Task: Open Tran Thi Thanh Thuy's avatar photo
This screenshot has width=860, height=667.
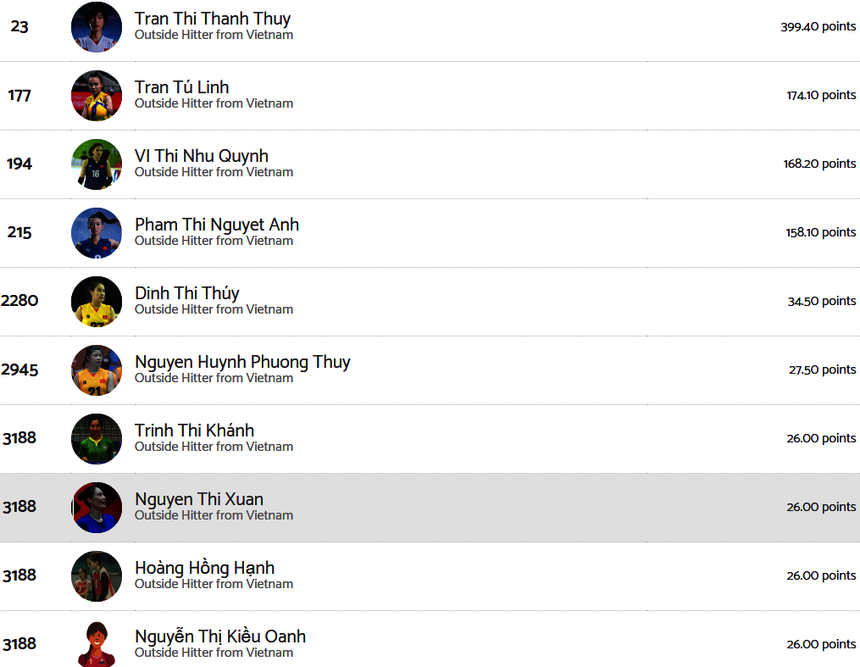Action: click(96, 27)
